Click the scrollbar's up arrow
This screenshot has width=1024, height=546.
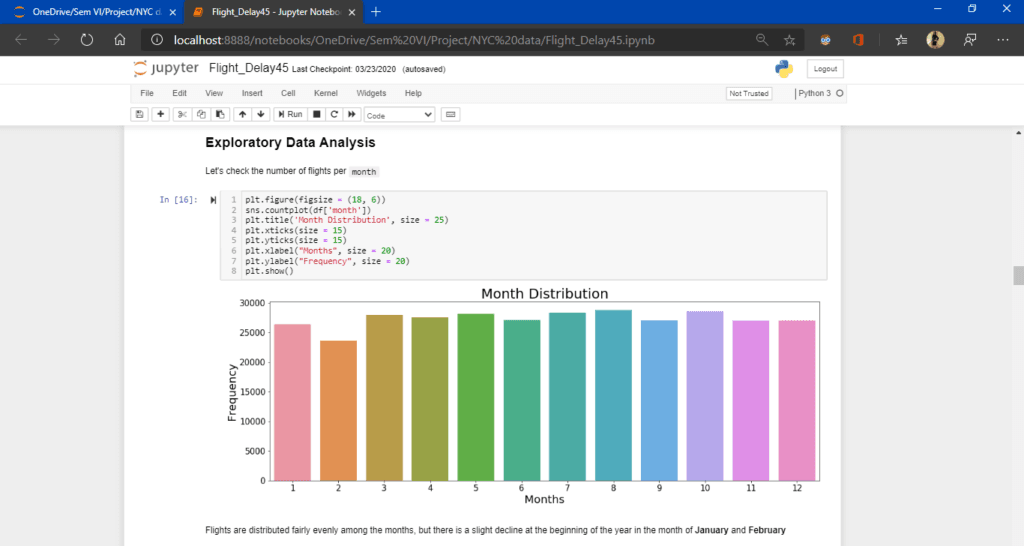1018,133
